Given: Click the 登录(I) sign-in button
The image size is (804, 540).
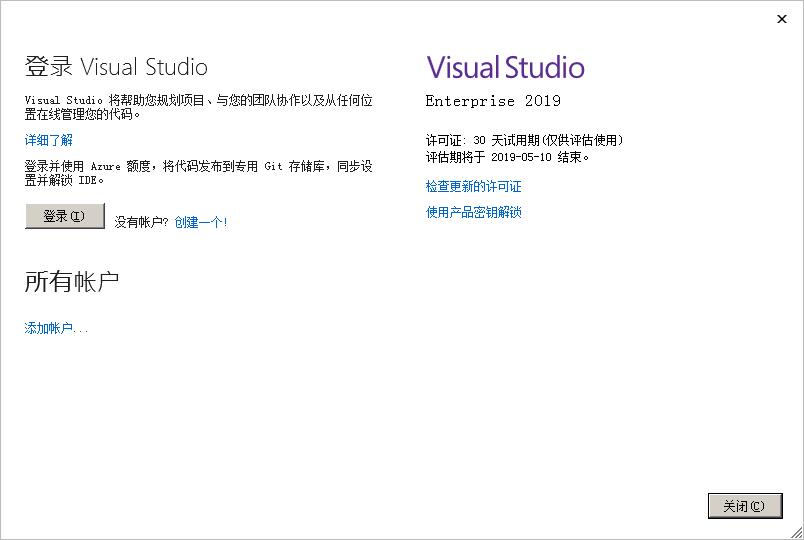Looking at the screenshot, I should click(65, 216).
